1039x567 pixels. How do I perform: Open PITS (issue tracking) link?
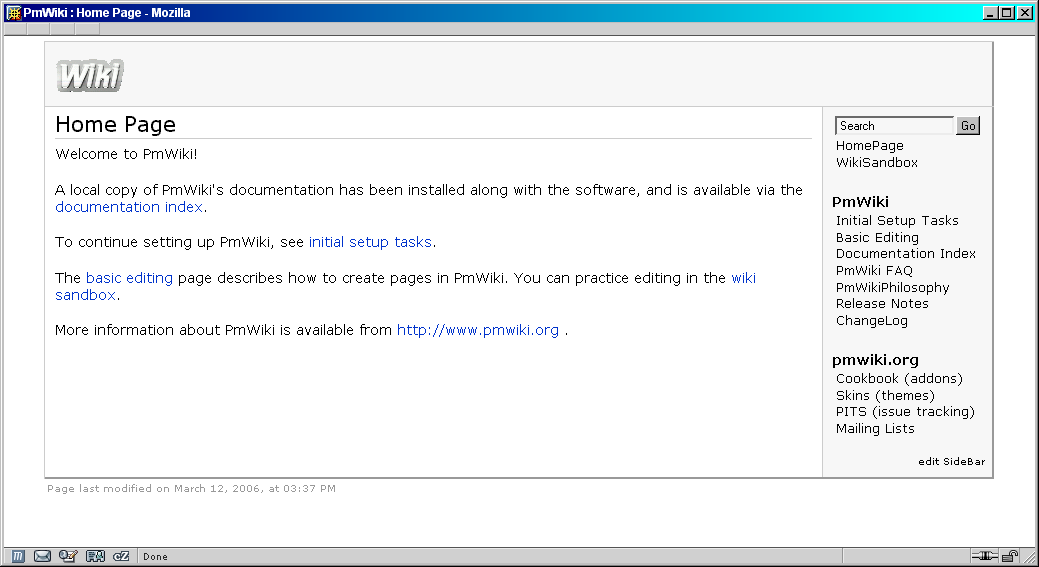click(x=905, y=412)
